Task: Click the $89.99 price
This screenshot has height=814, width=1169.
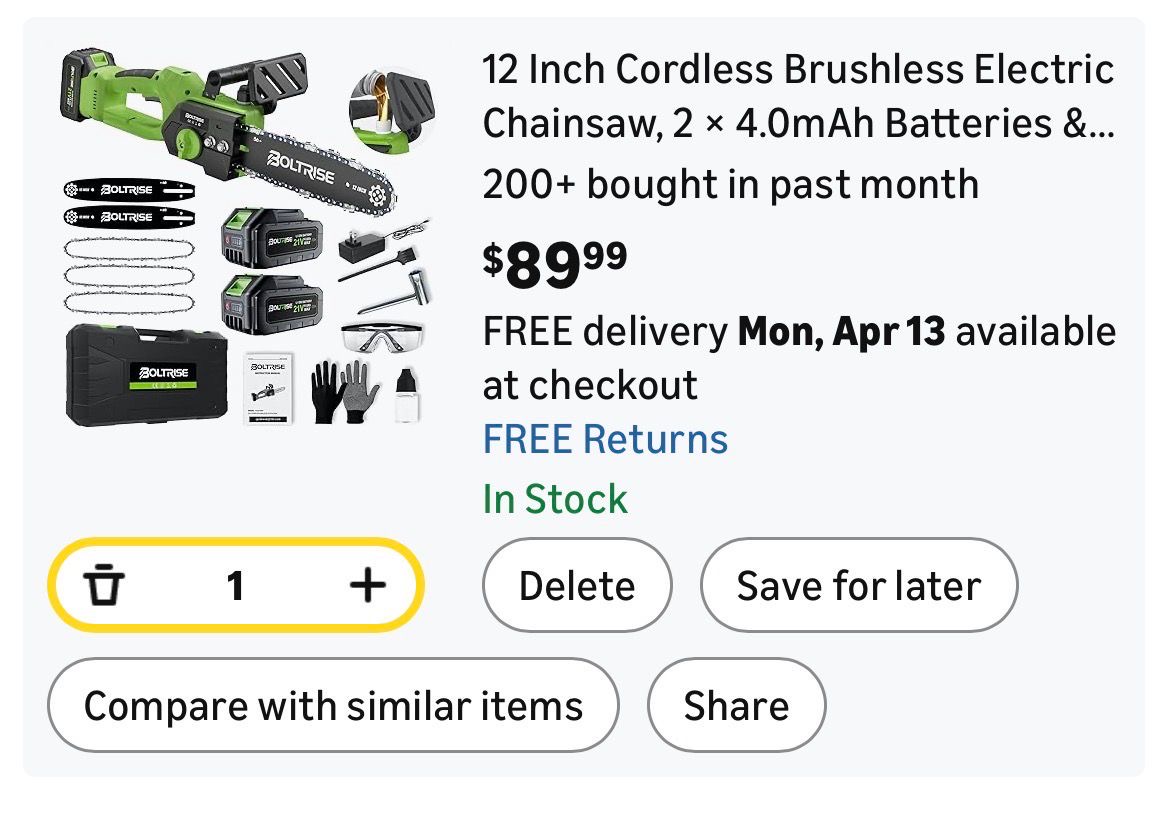Action: click(555, 263)
